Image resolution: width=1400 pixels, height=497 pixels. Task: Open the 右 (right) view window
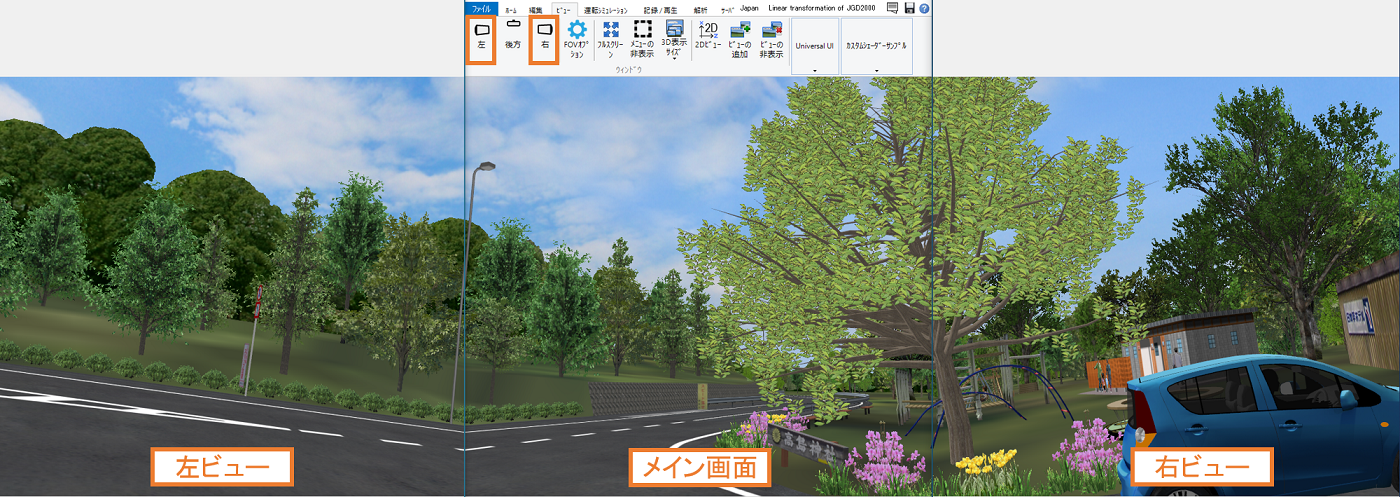click(544, 39)
